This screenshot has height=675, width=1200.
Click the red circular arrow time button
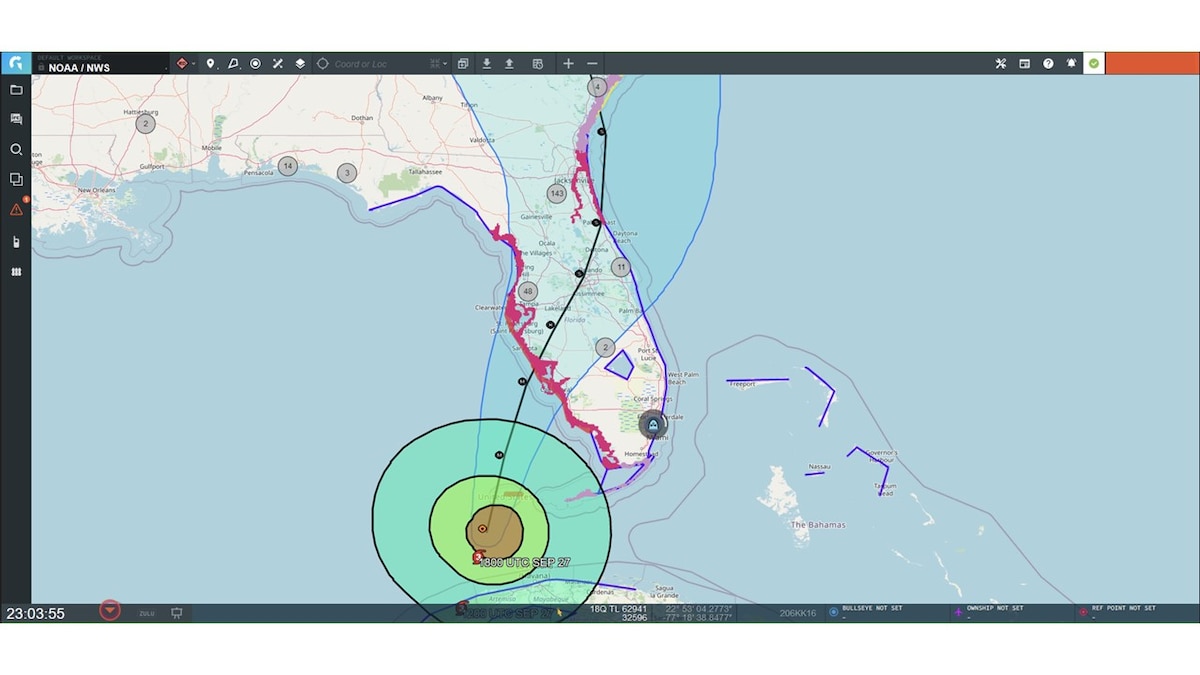[110, 611]
